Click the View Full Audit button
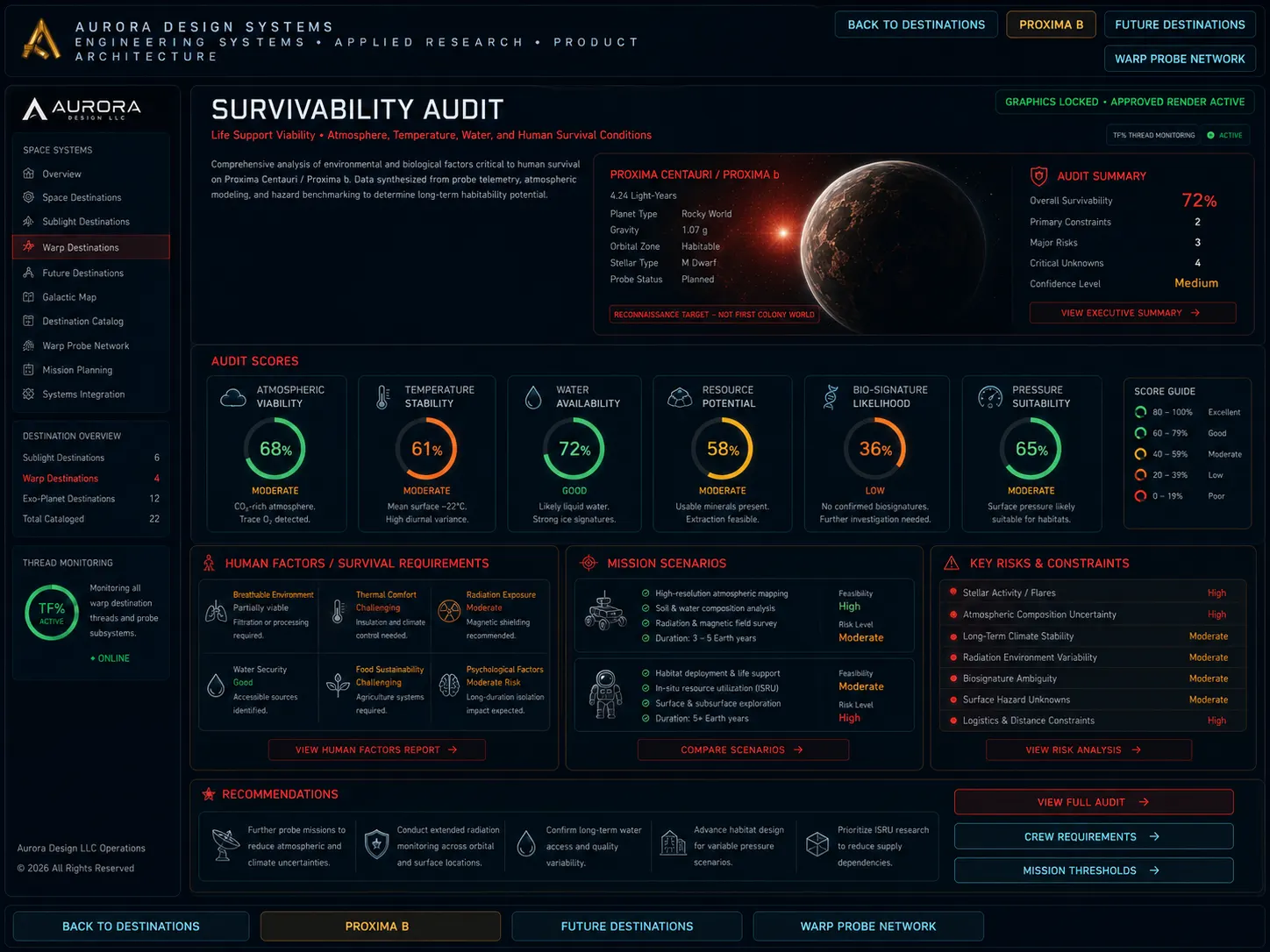 tap(1094, 802)
